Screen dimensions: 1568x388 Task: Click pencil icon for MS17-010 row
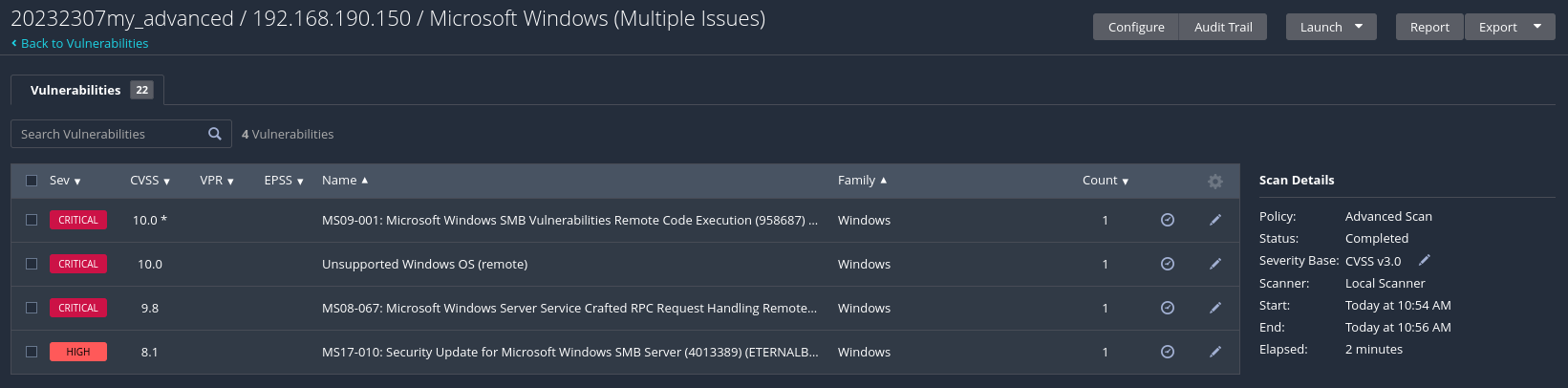[x=1215, y=352]
